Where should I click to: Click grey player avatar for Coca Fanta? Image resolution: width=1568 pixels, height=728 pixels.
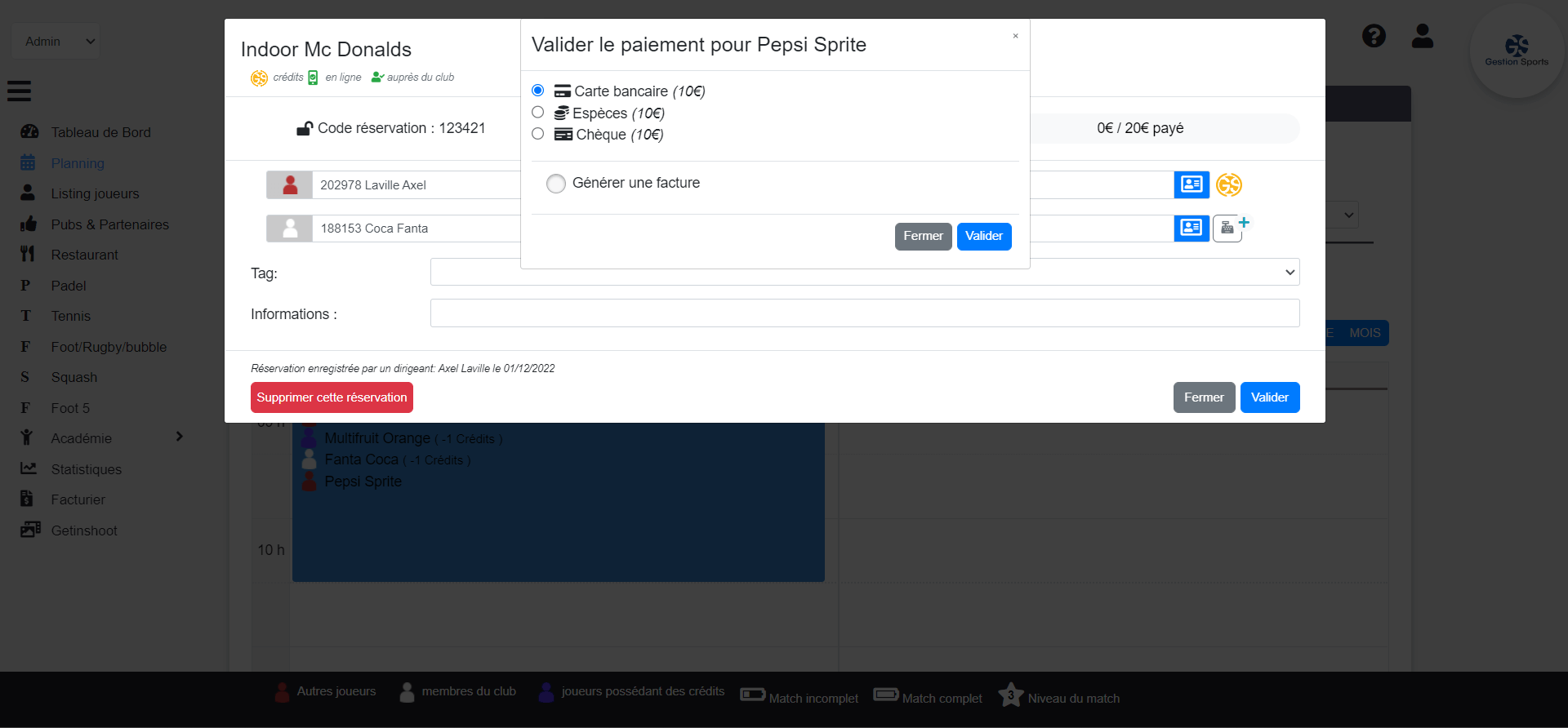[290, 228]
